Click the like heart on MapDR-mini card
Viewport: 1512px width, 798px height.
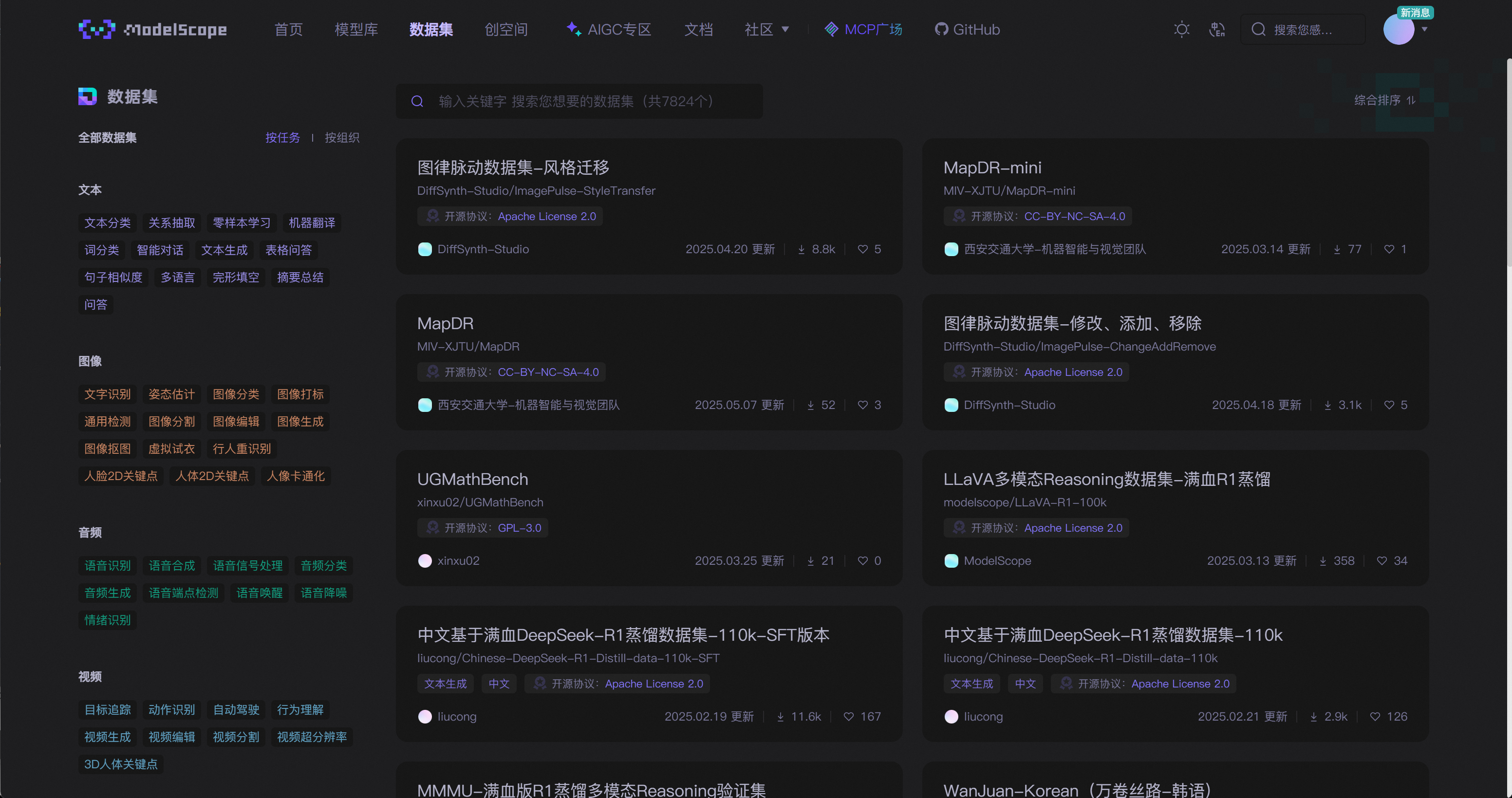1389,249
